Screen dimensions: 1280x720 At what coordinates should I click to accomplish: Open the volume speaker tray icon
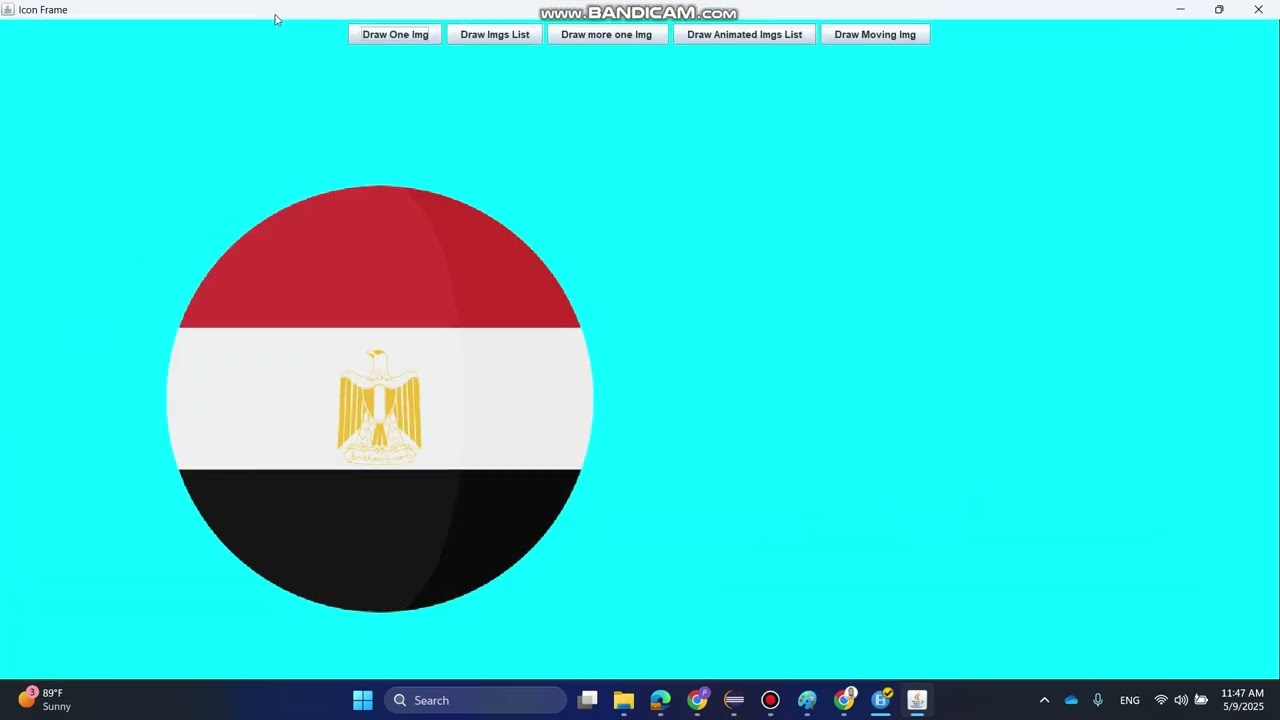(x=1181, y=700)
